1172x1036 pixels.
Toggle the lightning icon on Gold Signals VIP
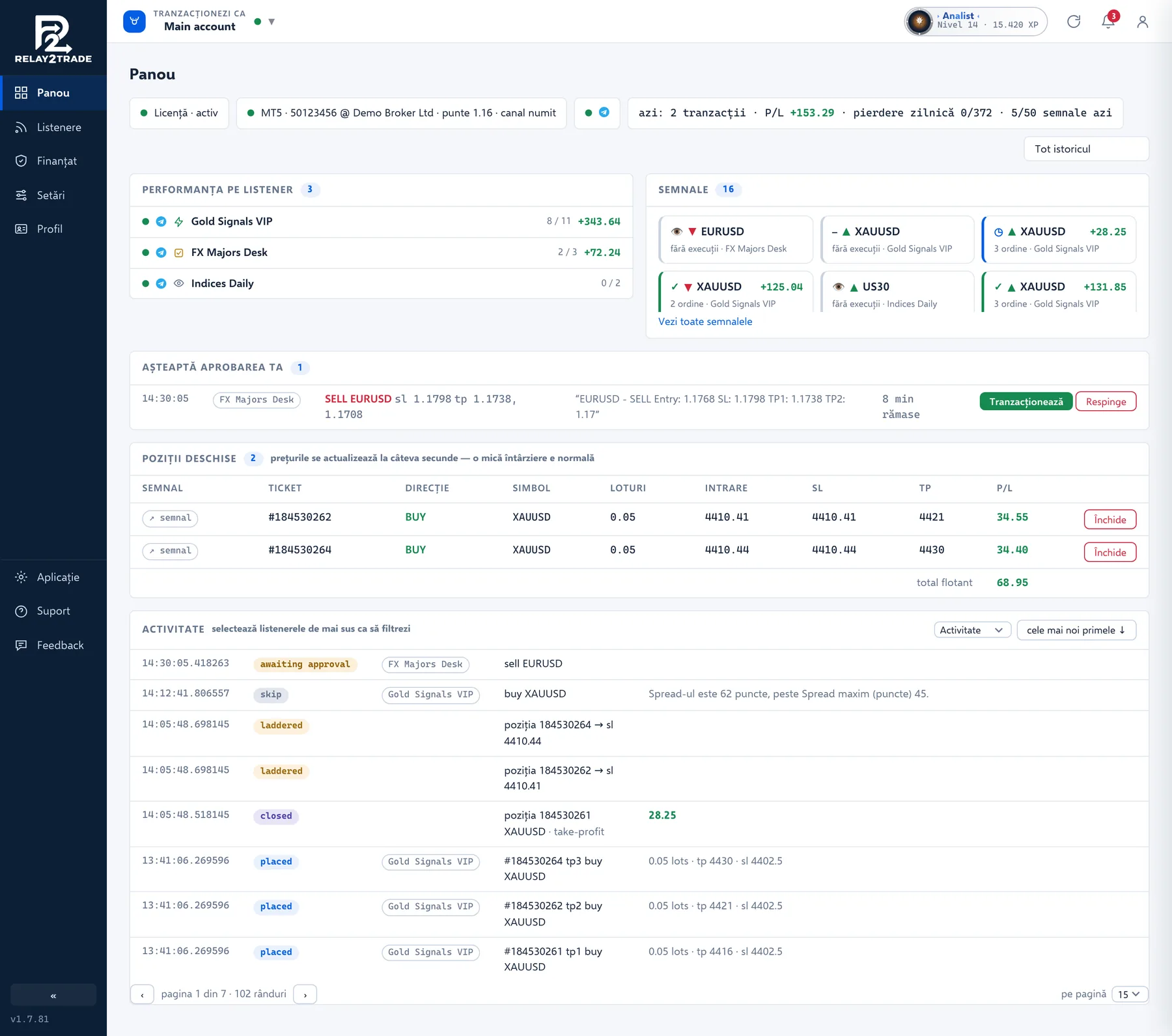(x=179, y=221)
